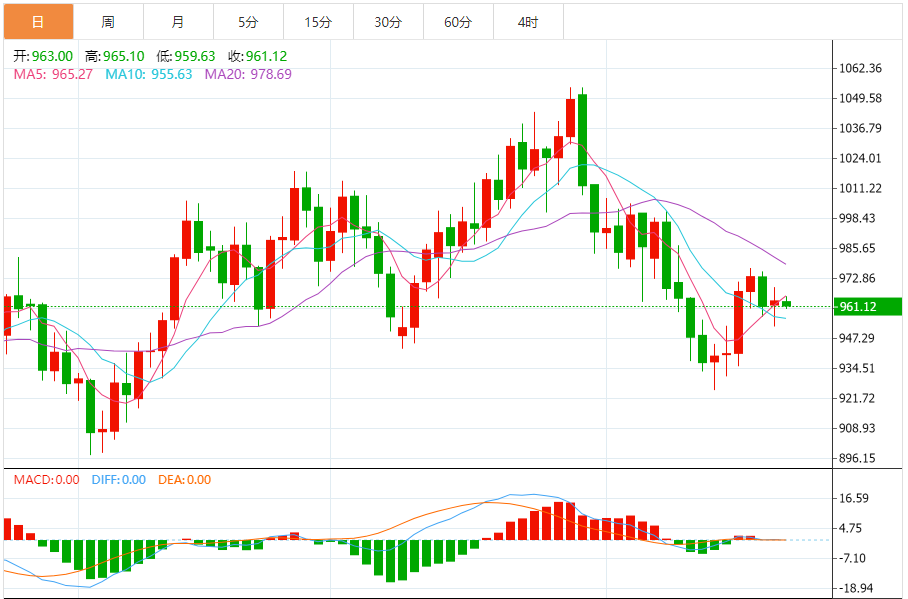Click the 16.59 MACD axis label
The width and height of the screenshot is (908, 599).
(x=854, y=498)
